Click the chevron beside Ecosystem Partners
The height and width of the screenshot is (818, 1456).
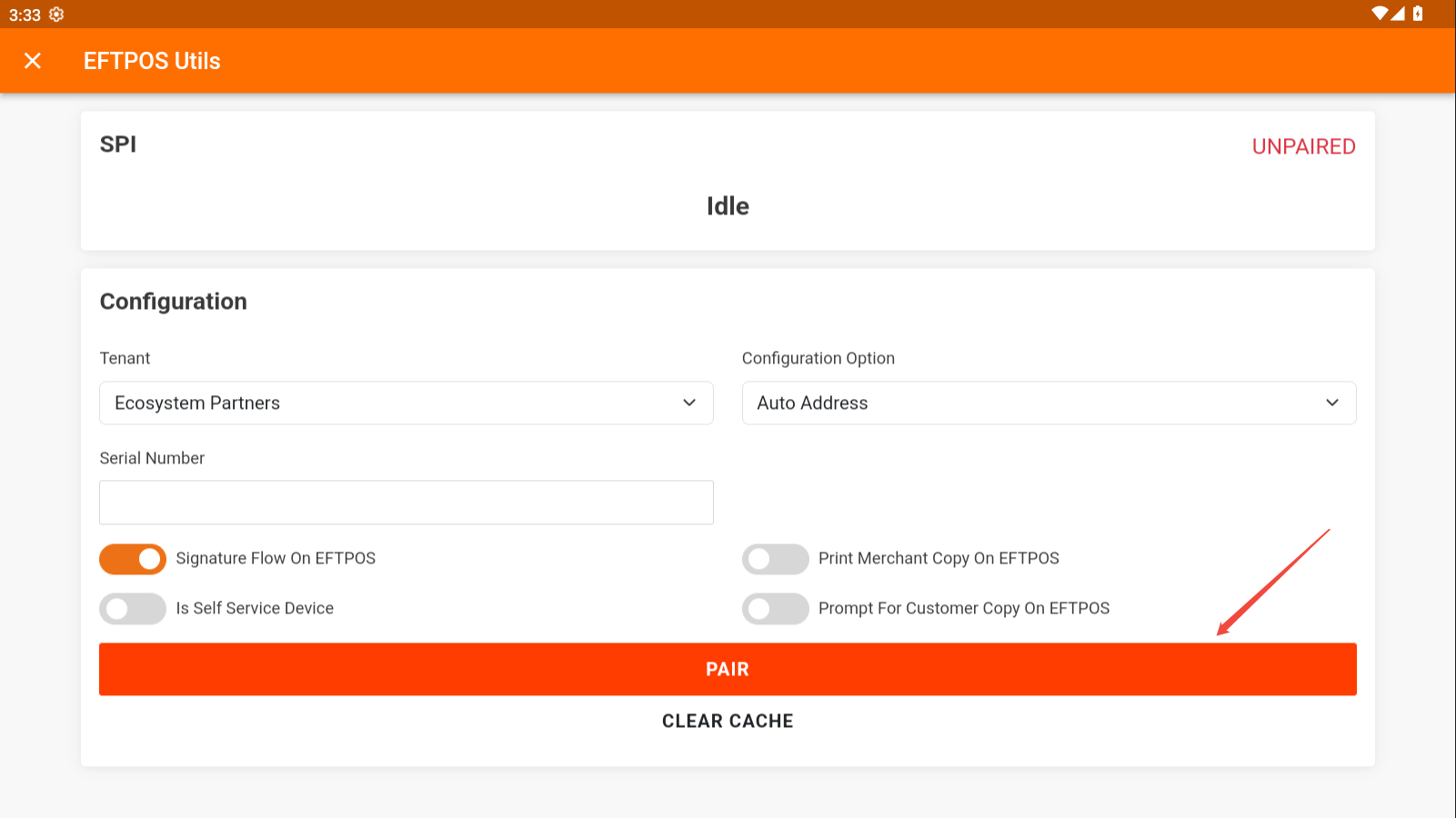tap(689, 403)
